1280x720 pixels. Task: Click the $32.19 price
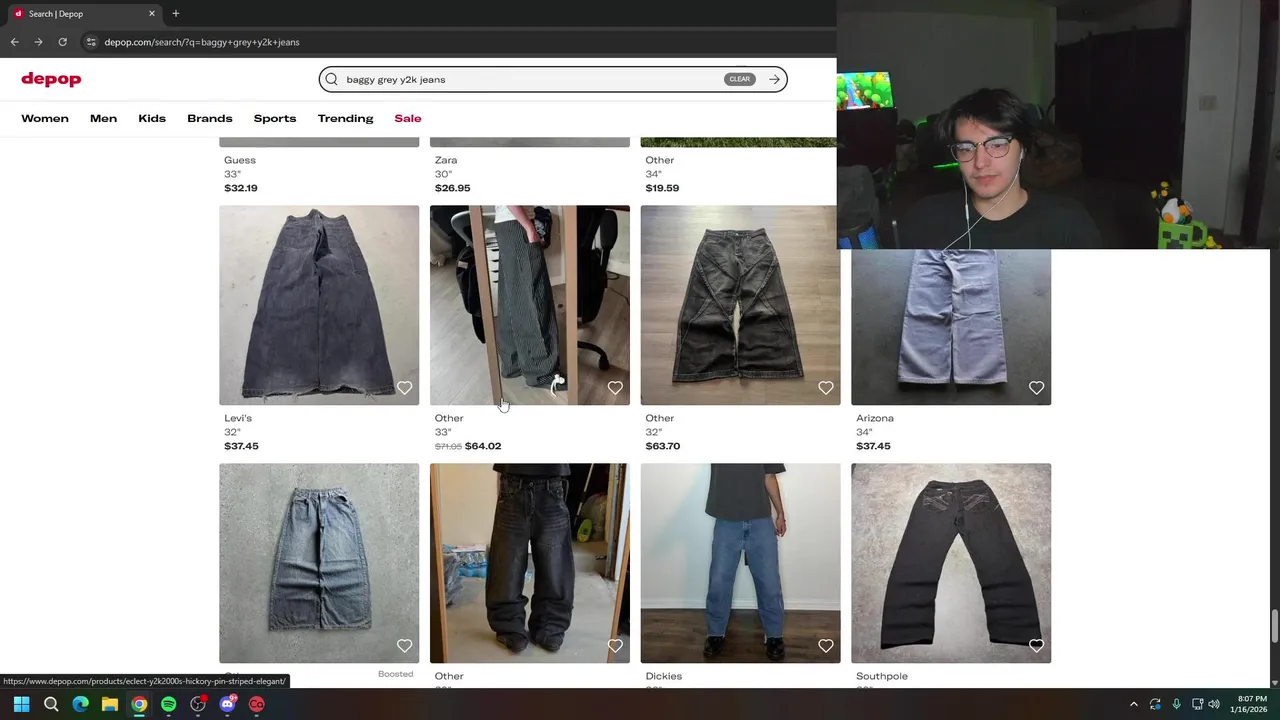click(x=241, y=188)
